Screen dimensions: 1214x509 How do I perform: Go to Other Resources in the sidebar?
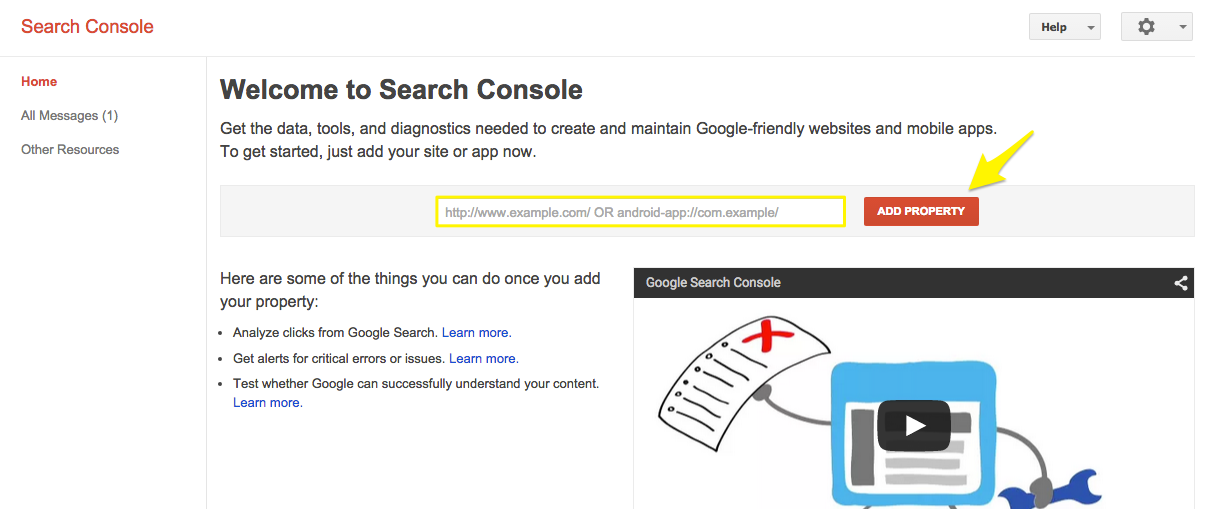70,150
